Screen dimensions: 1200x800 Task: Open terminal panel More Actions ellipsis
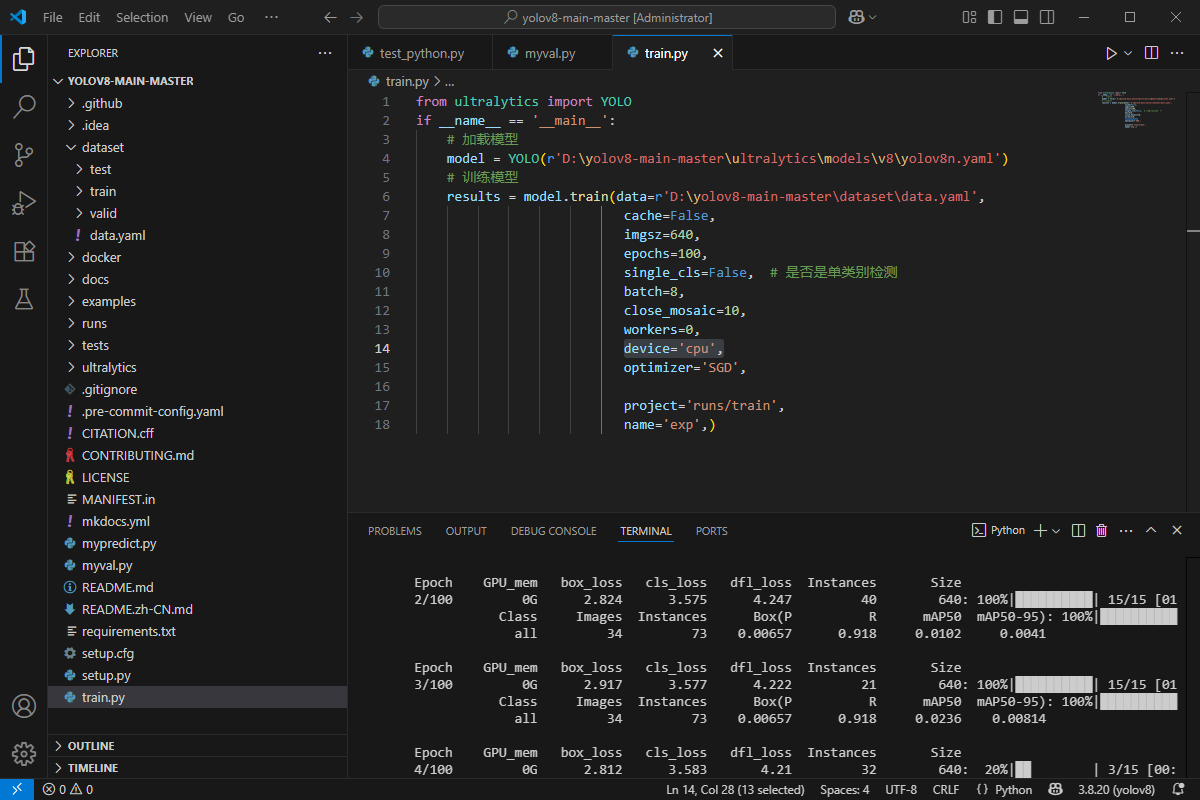click(1125, 531)
